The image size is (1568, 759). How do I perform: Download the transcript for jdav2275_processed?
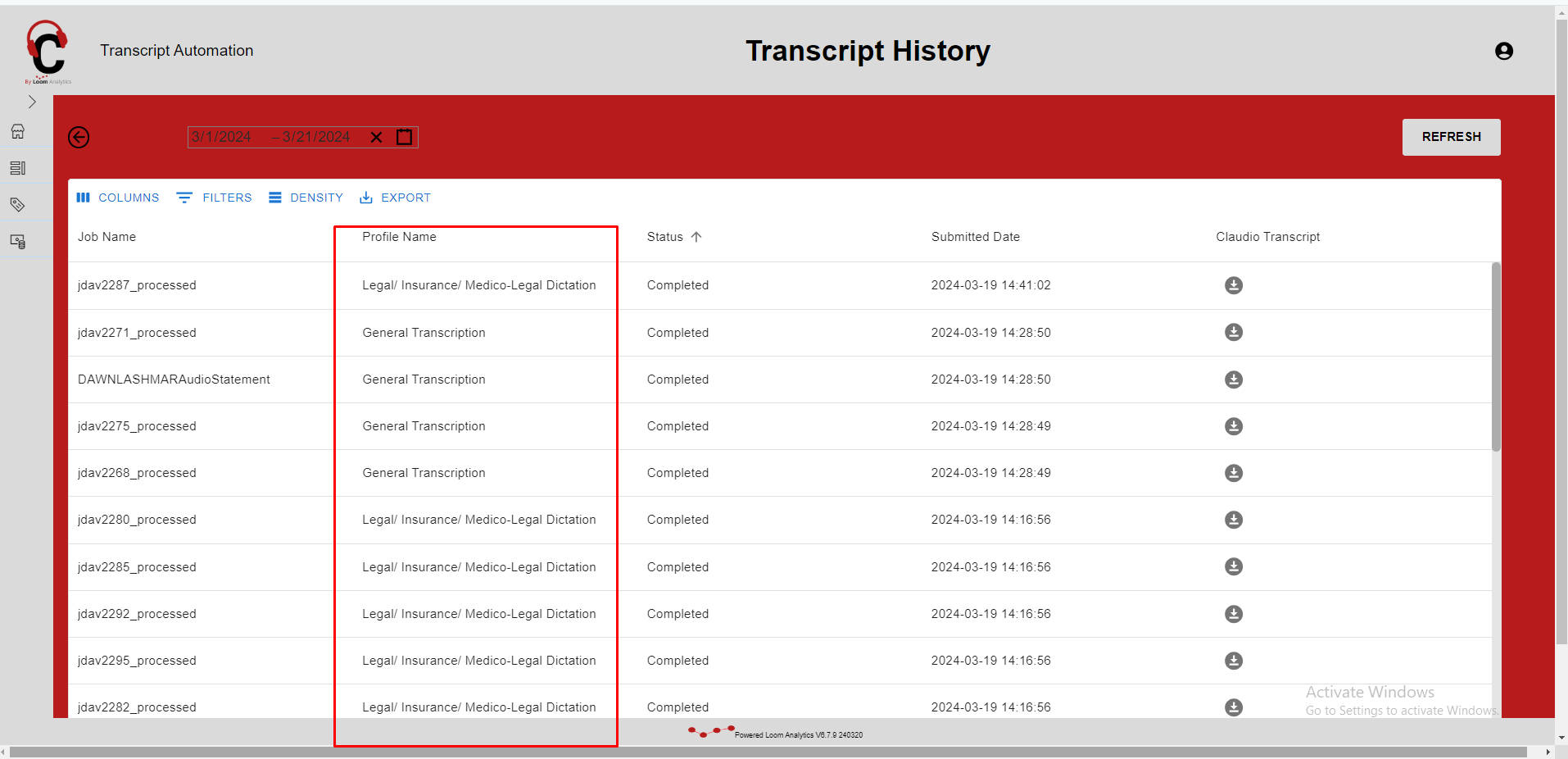[x=1234, y=426]
